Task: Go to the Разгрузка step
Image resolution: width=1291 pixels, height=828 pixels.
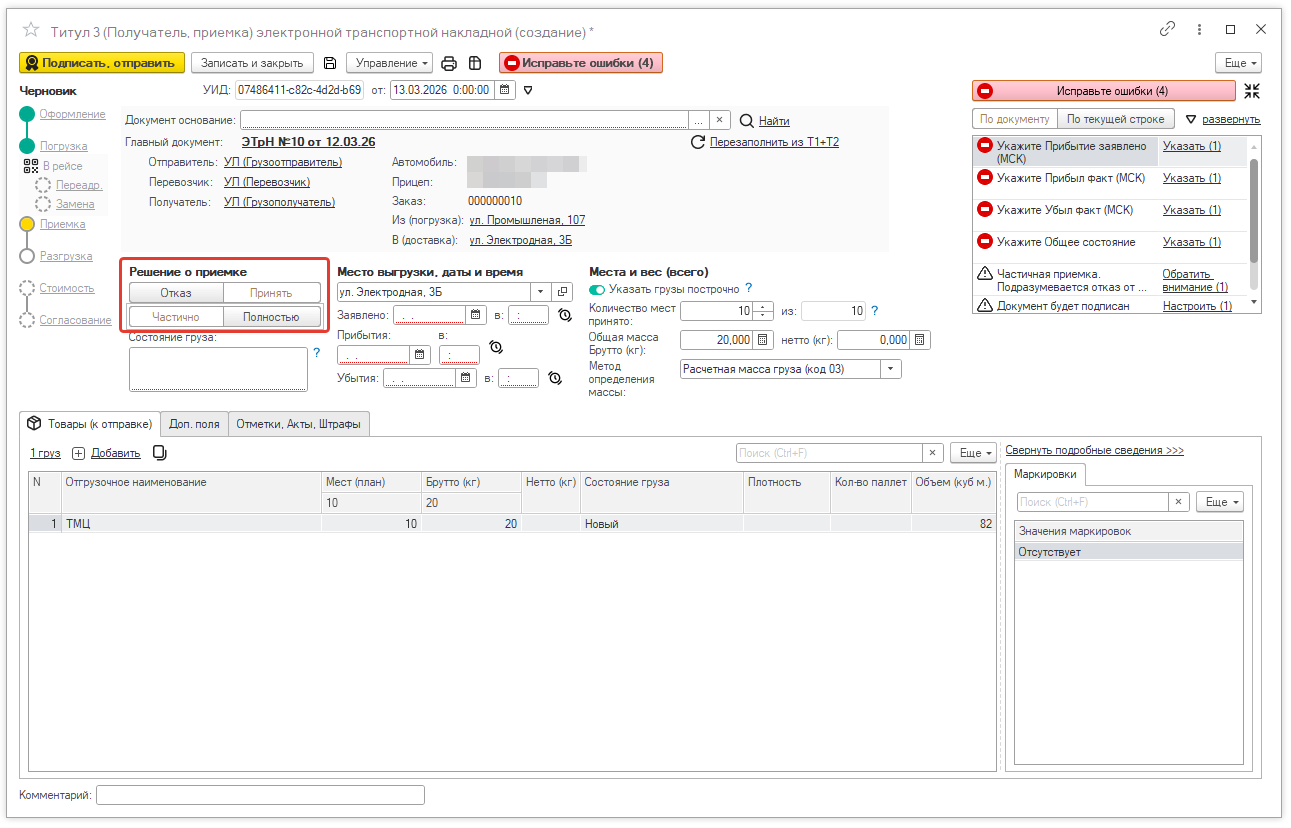Action: 66,256
